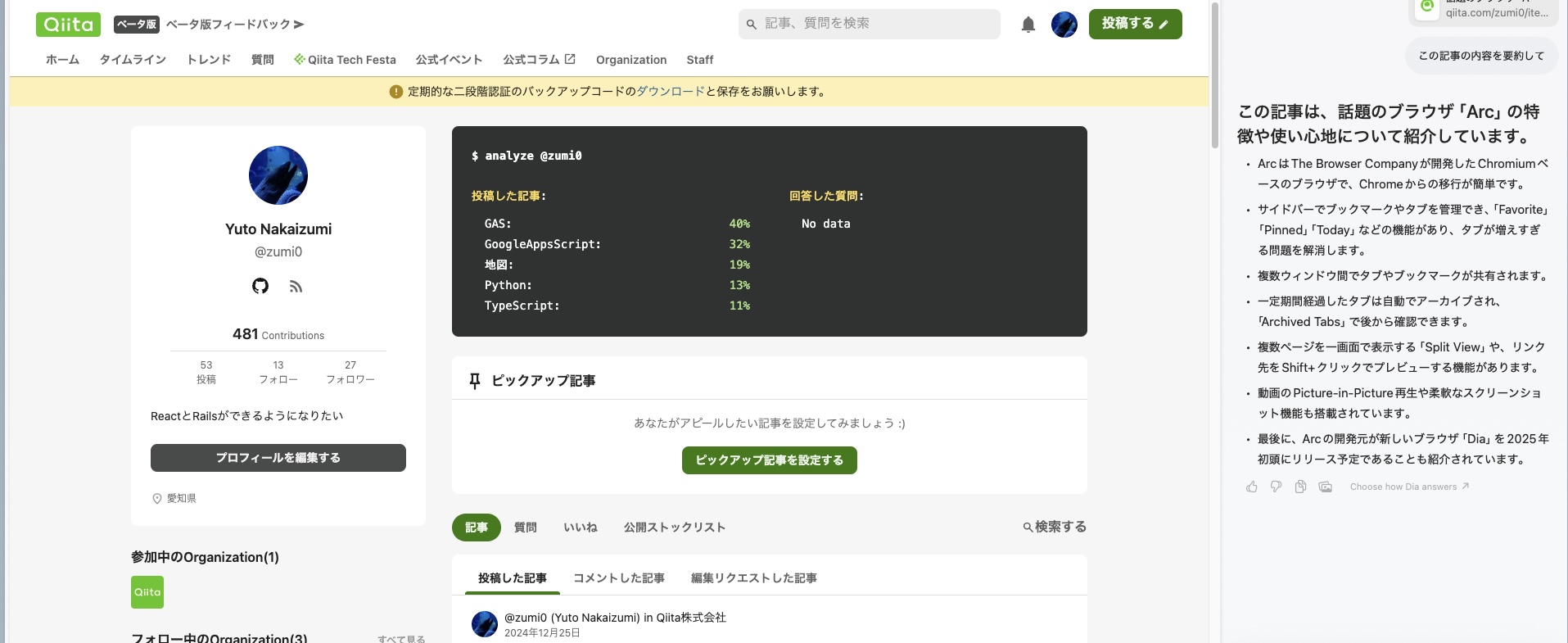Click 検索する beside the tabs
The width and height of the screenshot is (1568, 643).
coord(1055,527)
